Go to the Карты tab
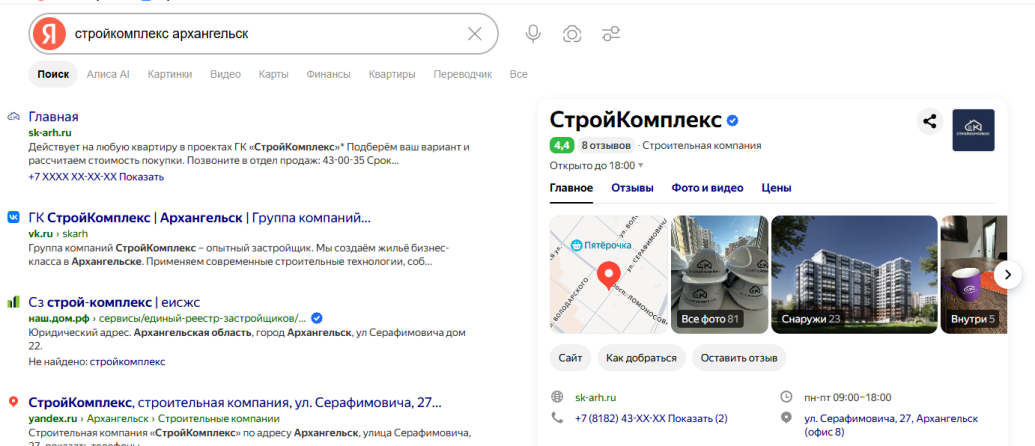Image resolution: width=1035 pixels, height=446 pixels. click(273, 75)
